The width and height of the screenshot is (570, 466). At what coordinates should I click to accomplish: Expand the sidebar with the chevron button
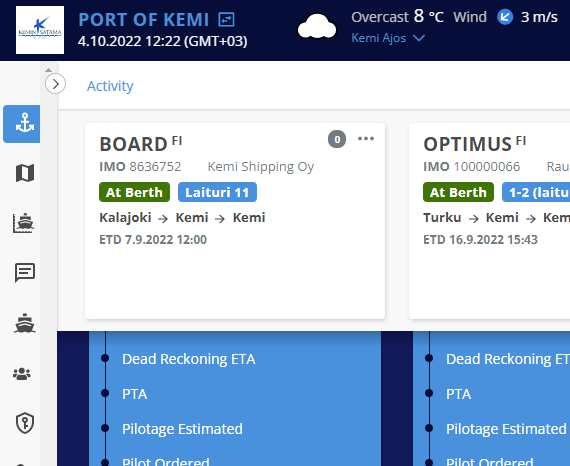pos(56,84)
